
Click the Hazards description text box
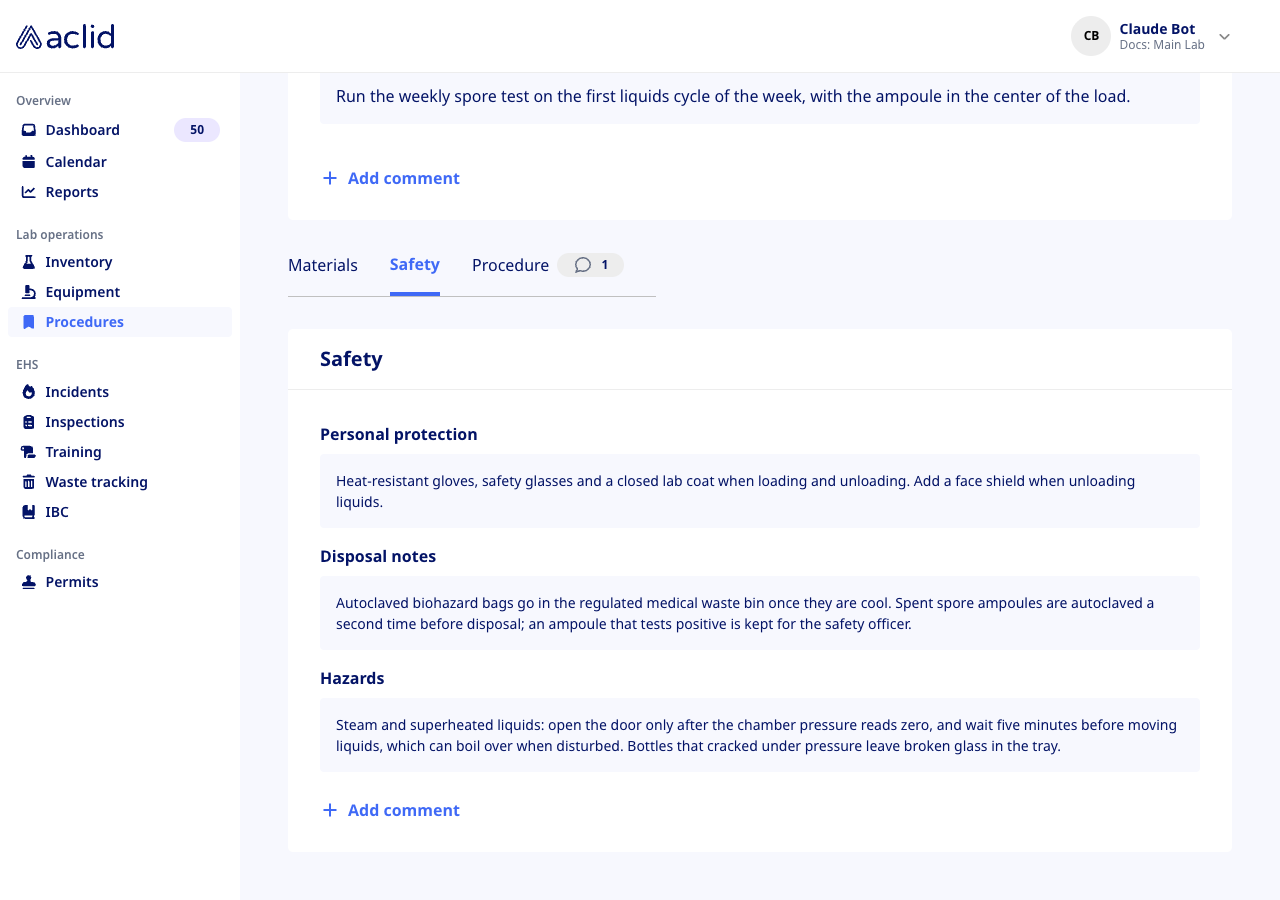[x=760, y=735]
